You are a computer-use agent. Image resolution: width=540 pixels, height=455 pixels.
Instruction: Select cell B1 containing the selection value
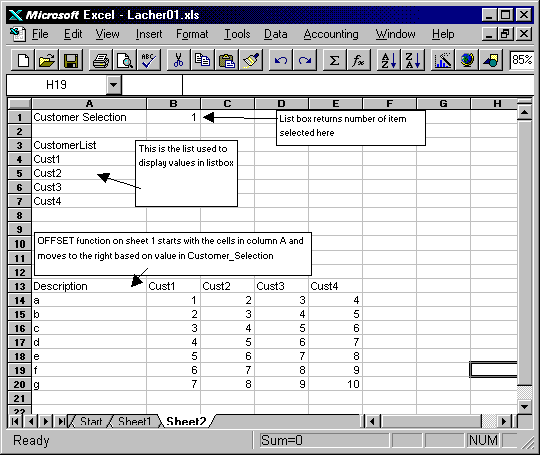tap(173, 117)
